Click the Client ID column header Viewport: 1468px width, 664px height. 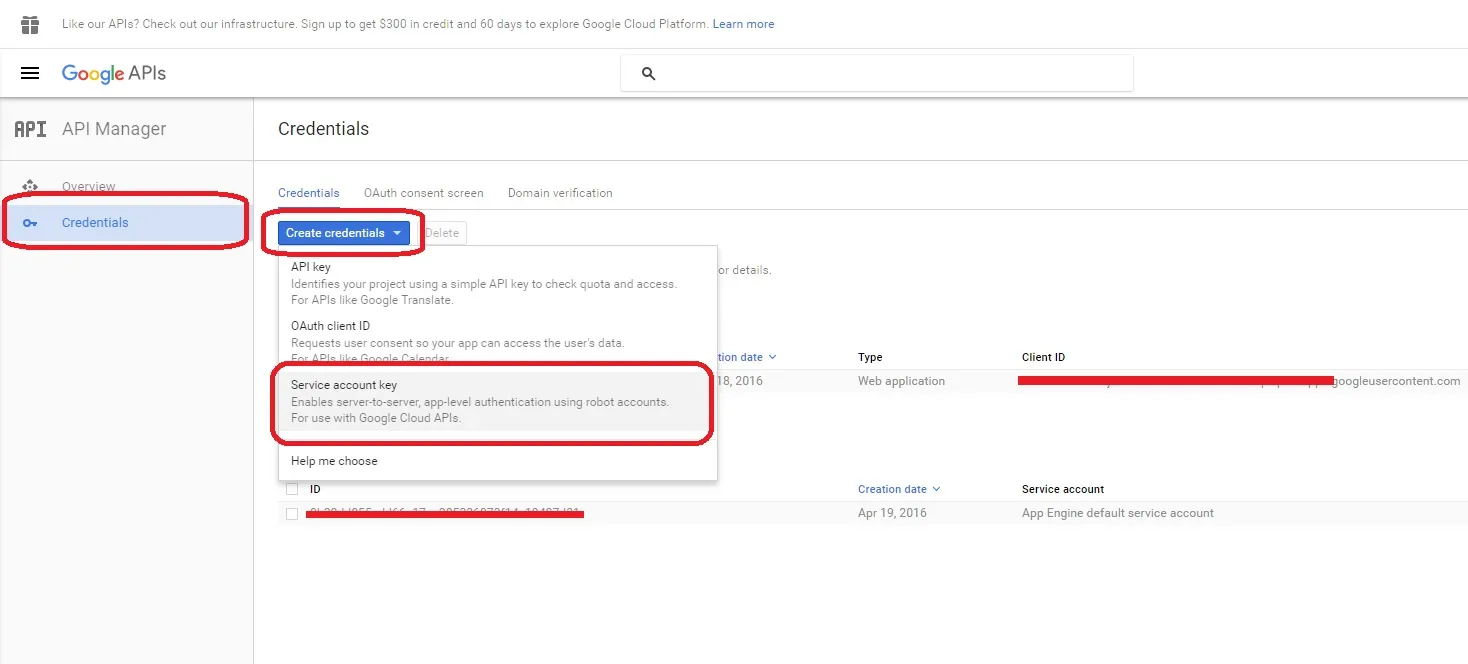(x=1043, y=357)
